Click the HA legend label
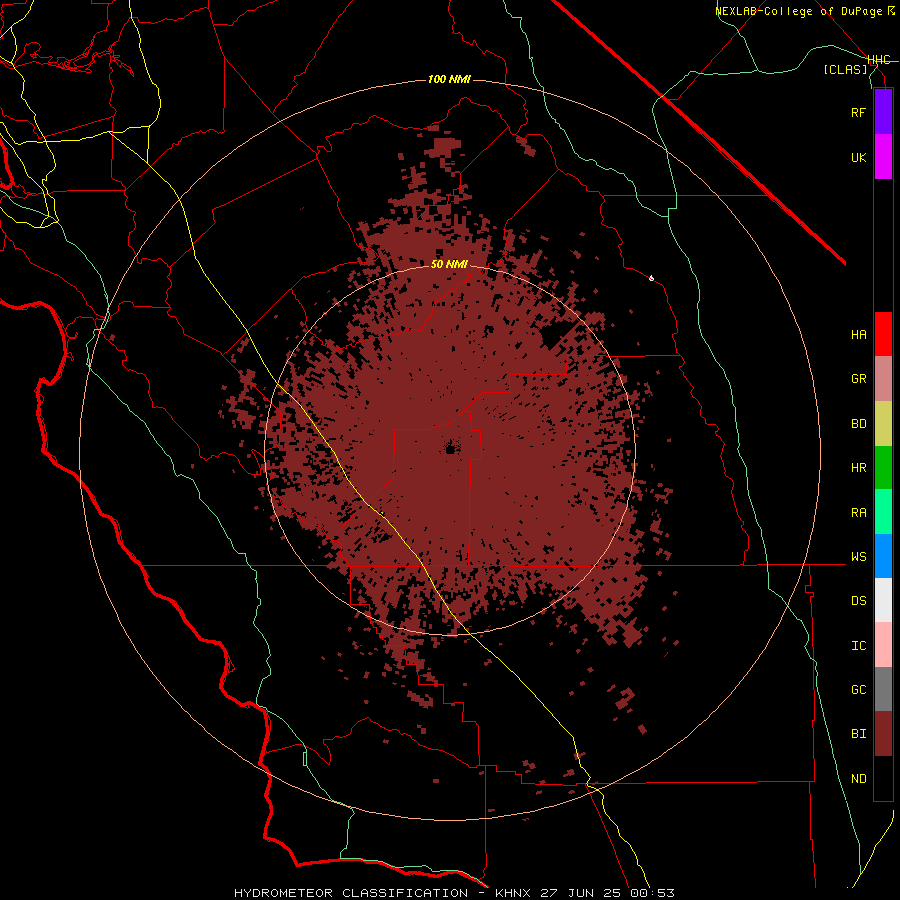This screenshot has width=900, height=900. tap(858, 335)
